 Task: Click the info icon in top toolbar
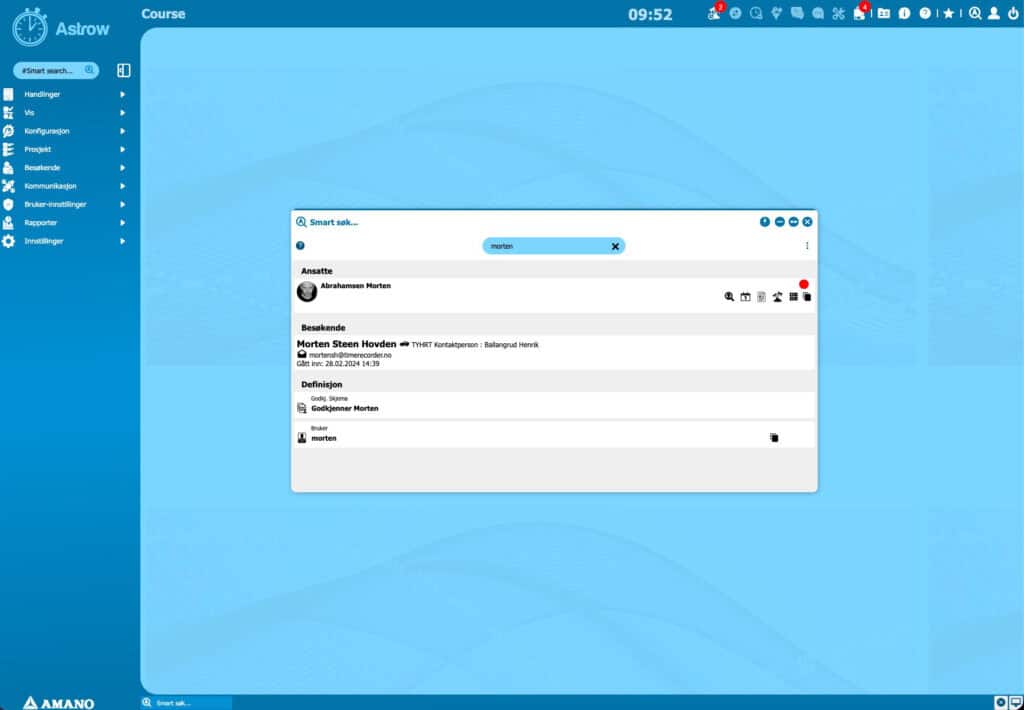[x=904, y=14]
